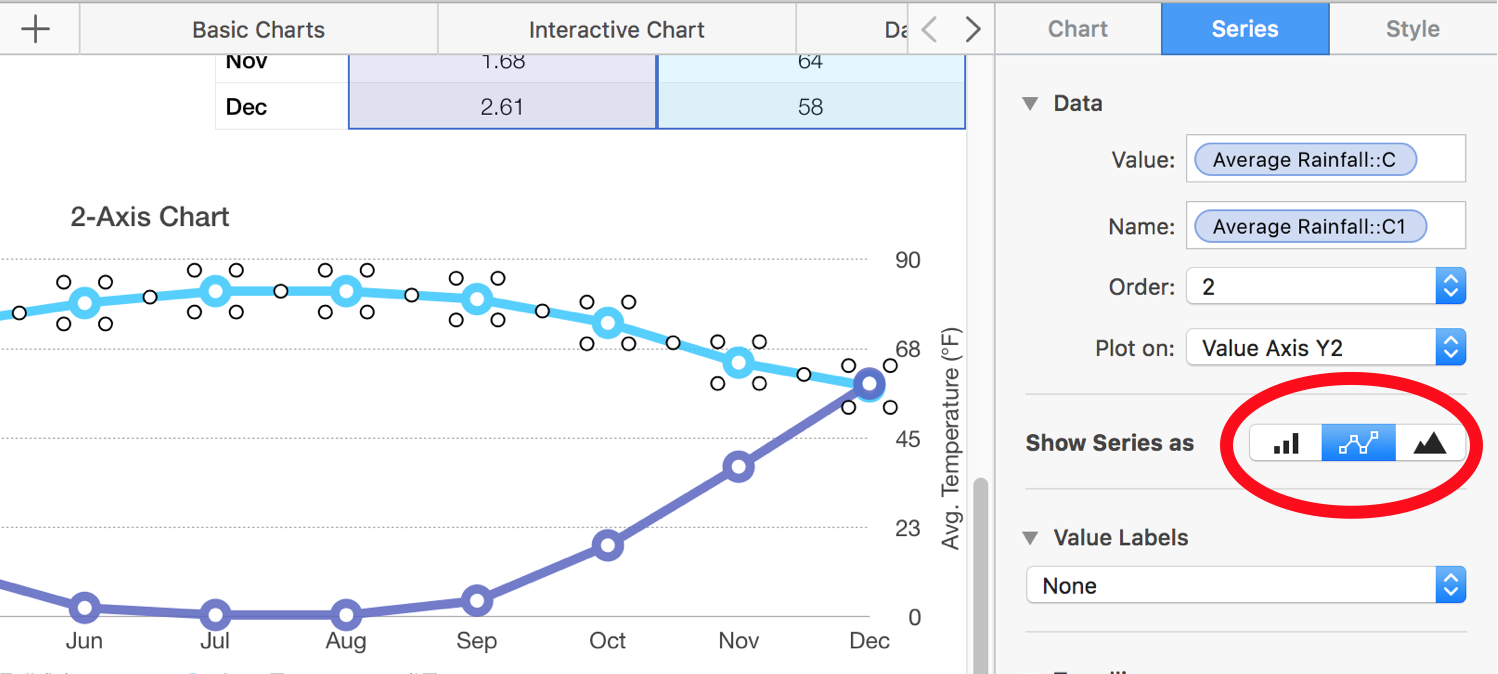Show series as area chart icon

pyautogui.click(x=1430, y=443)
